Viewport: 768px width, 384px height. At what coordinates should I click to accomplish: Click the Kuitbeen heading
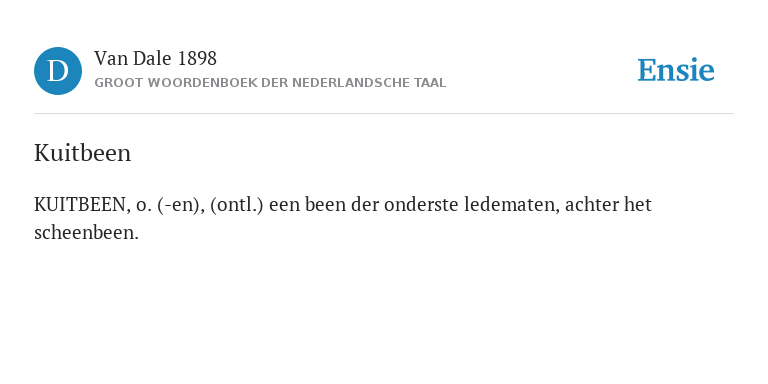82,153
